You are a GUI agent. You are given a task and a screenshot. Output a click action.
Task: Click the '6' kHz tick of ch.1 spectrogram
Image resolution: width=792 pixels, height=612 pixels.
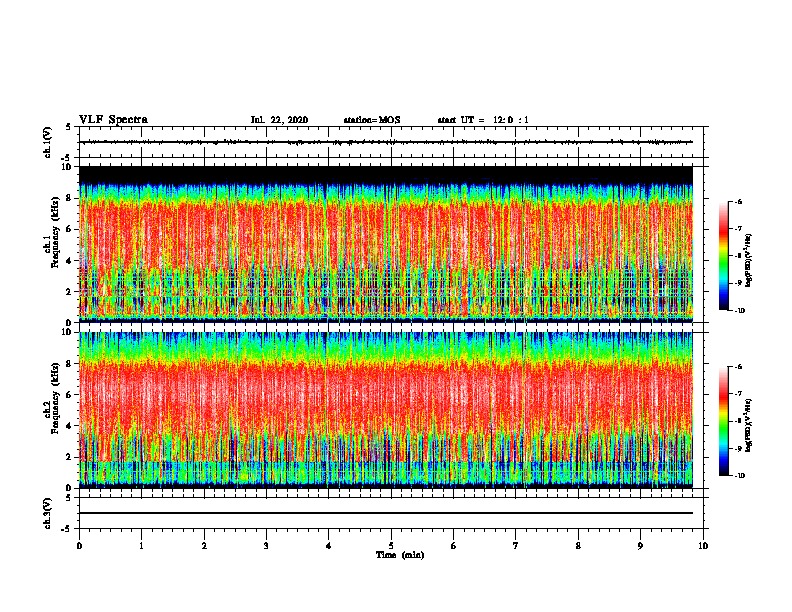(x=69, y=229)
